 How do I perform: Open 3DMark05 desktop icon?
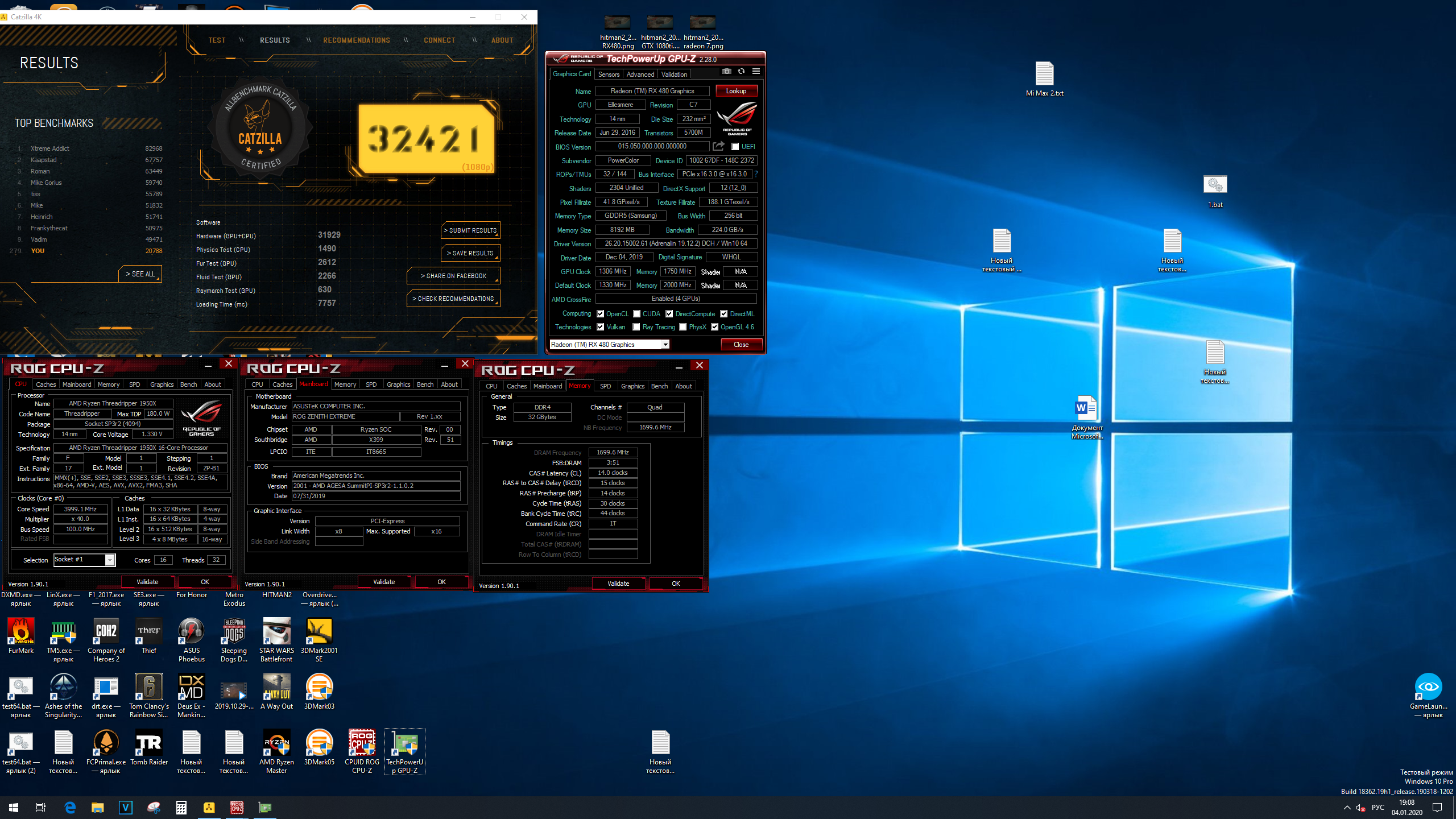coord(319,748)
